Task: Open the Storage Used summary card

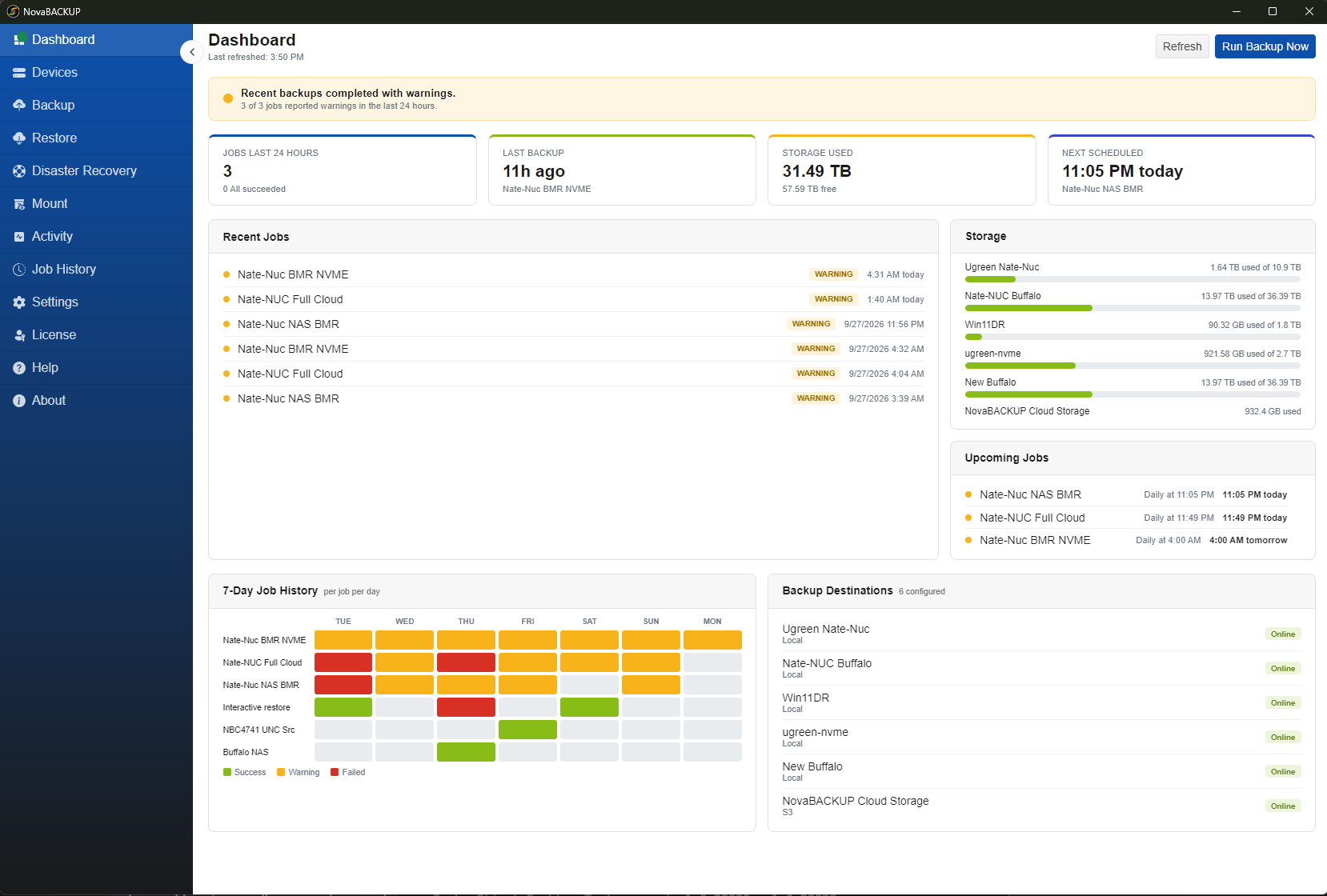Action: click(x=902, y=170)
